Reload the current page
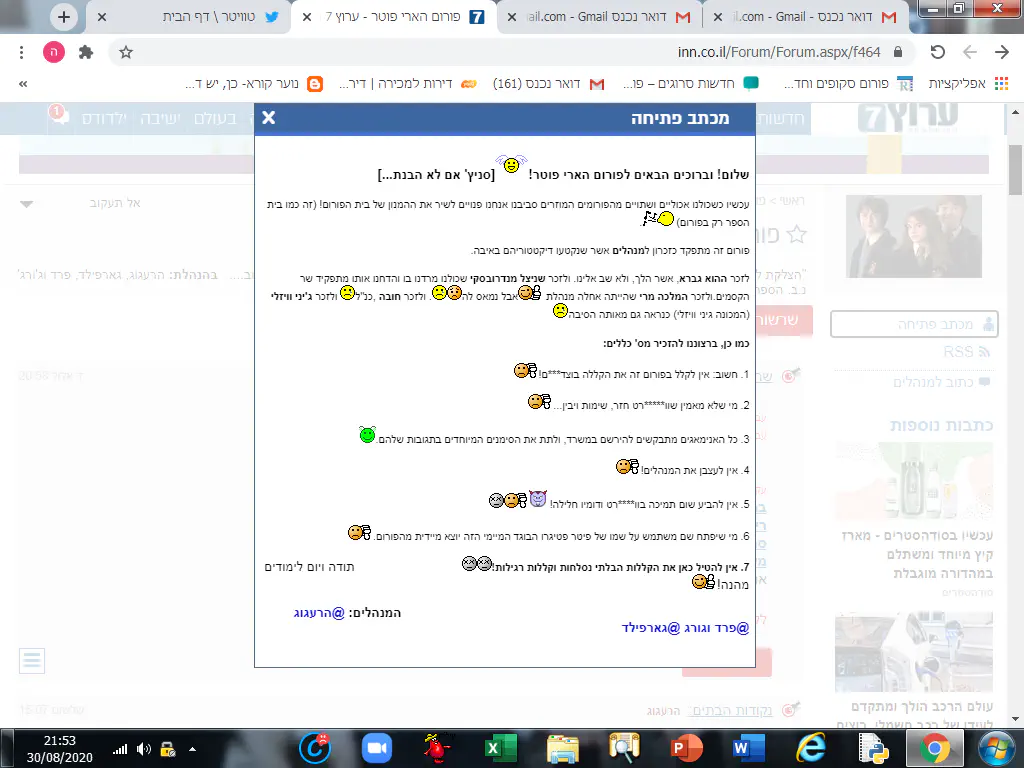The height and width of the screenshot is (768, 1024). click(937, 52)
